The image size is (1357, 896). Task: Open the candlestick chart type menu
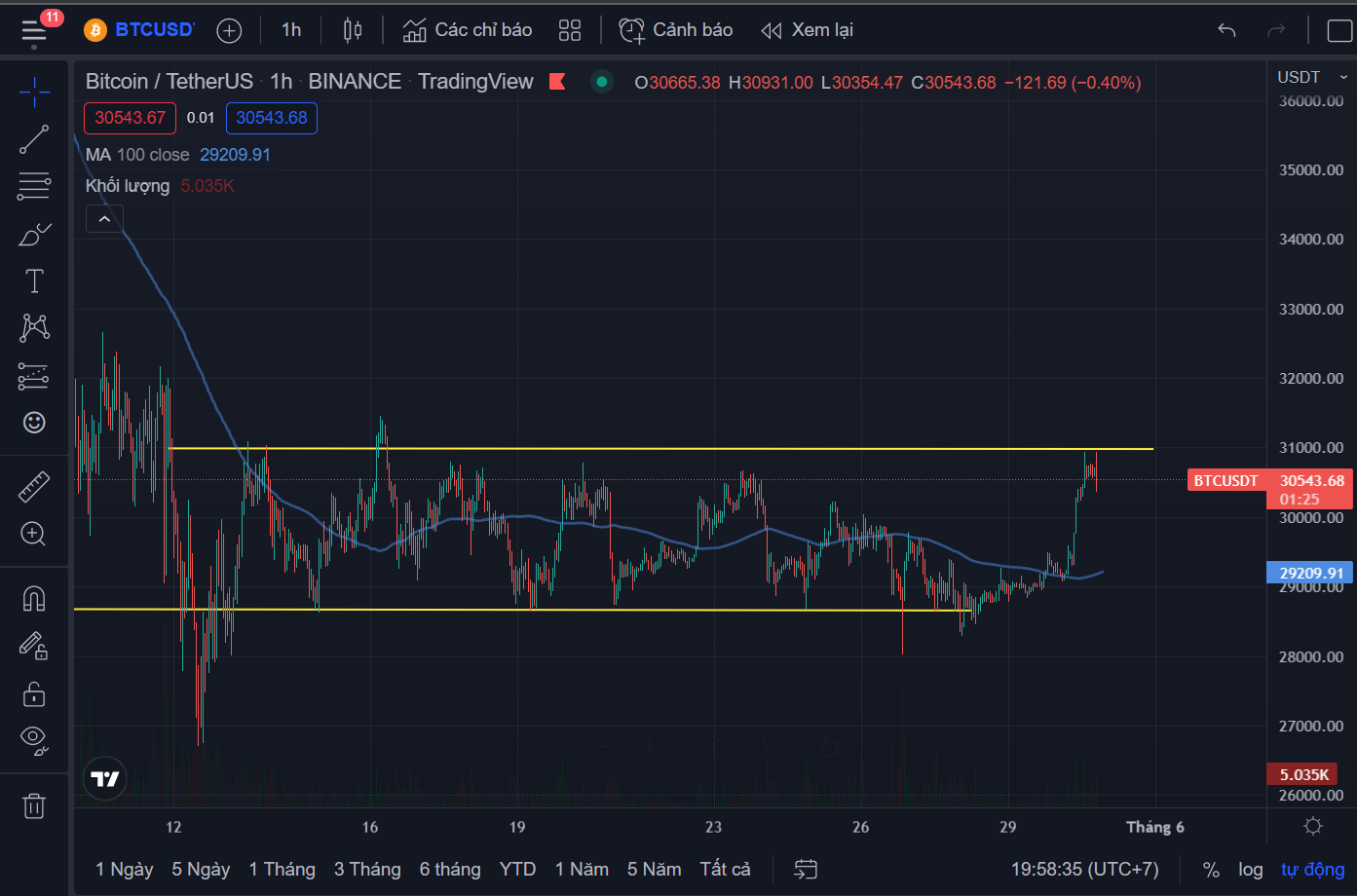click(x=353, y=30)
